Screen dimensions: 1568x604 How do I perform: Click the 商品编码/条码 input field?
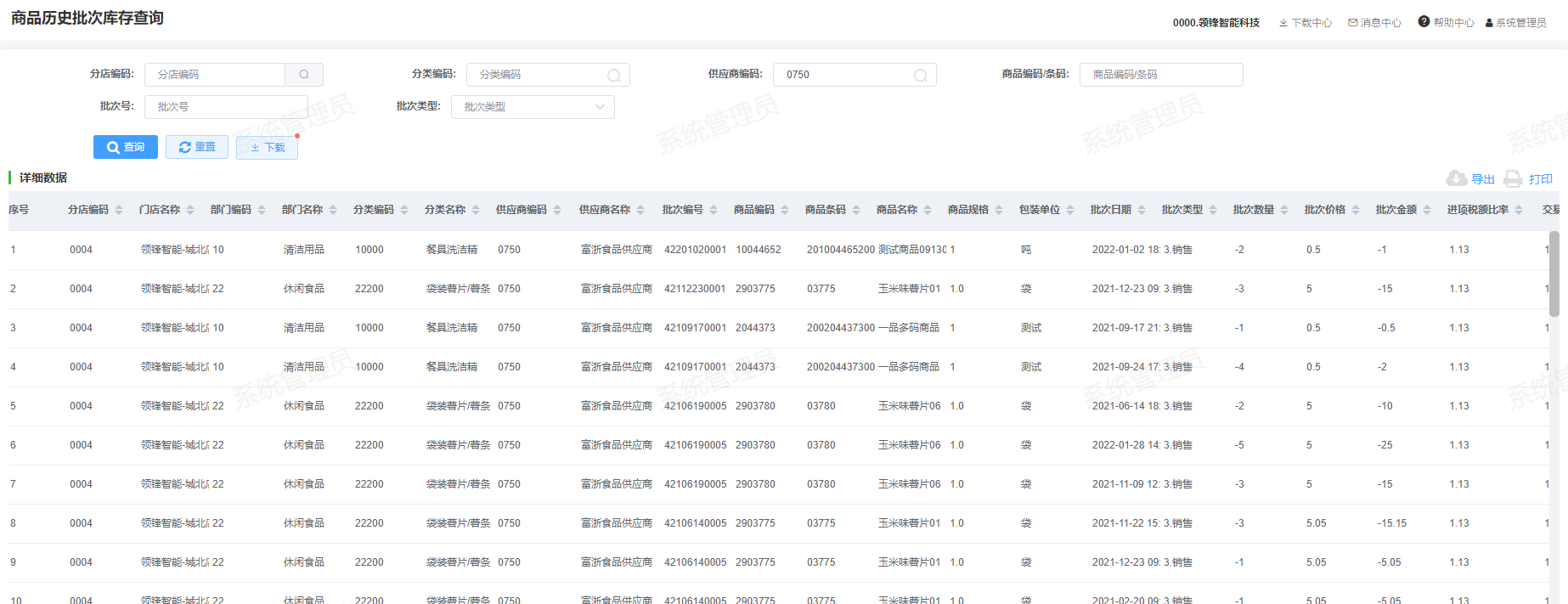pos(1160,75)
